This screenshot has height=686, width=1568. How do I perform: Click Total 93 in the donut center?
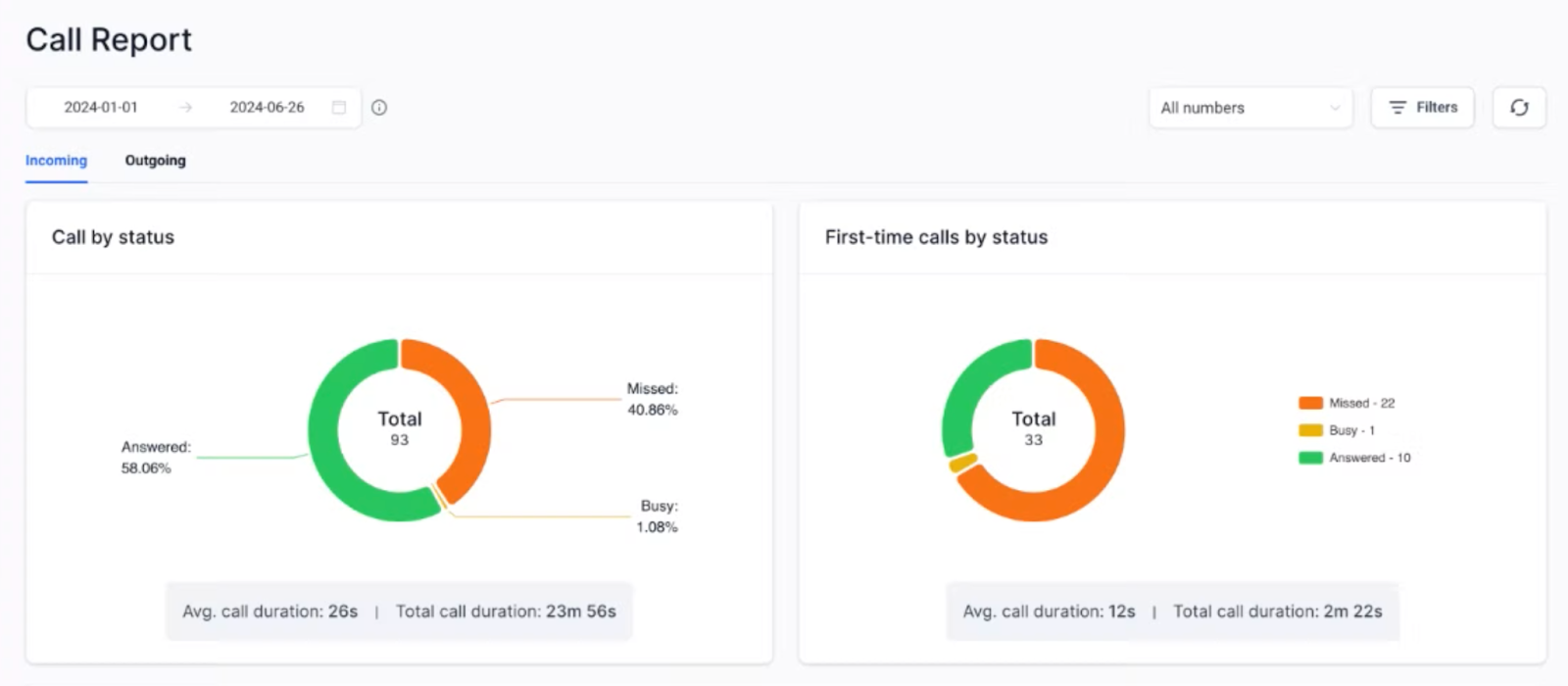[400, 428]
